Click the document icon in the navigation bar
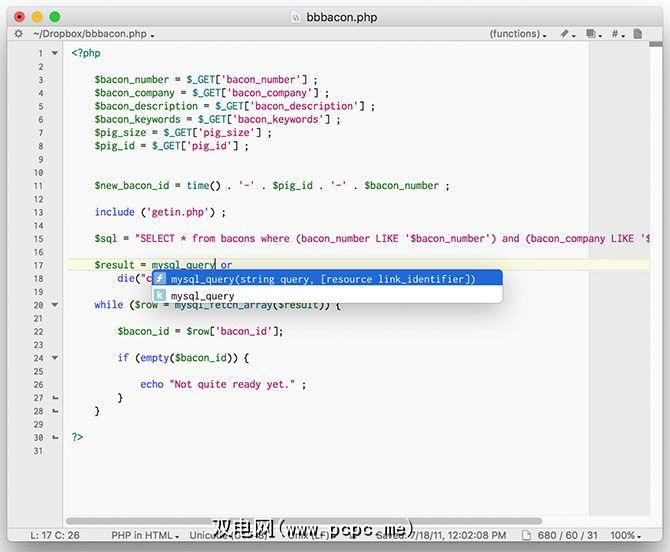 point(638,34)
